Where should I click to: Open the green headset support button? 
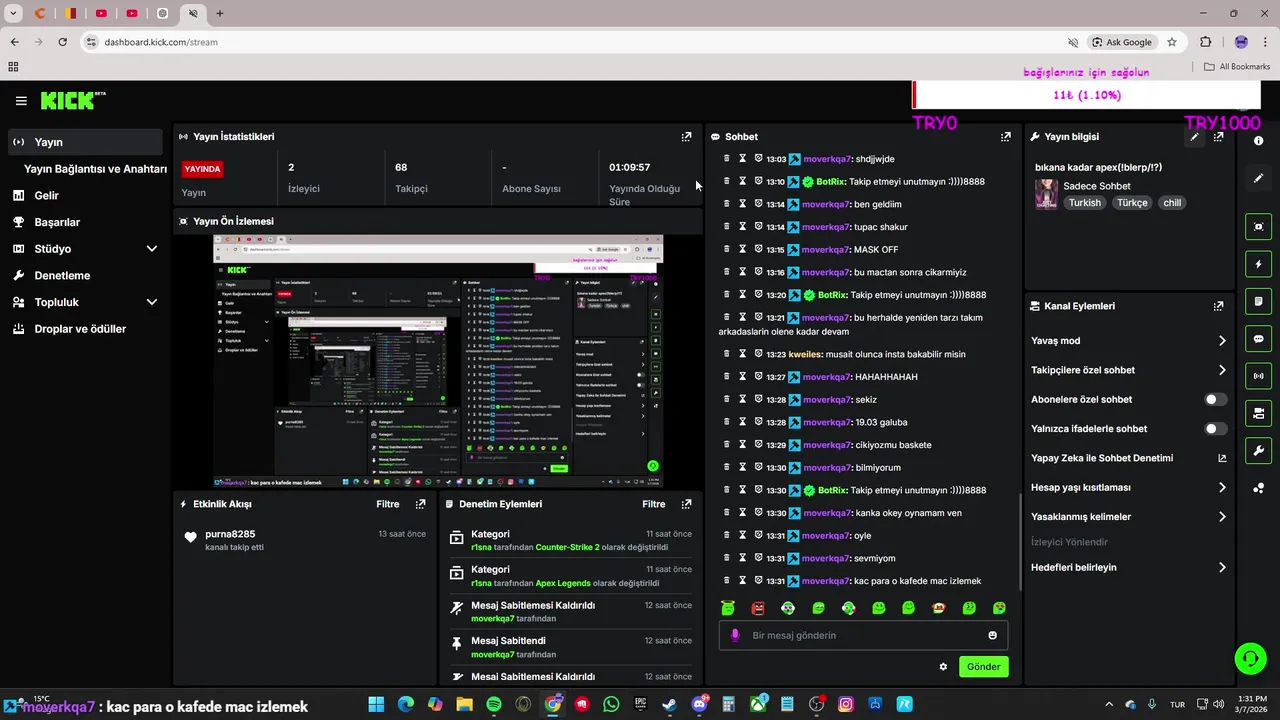coord(1250,658)
